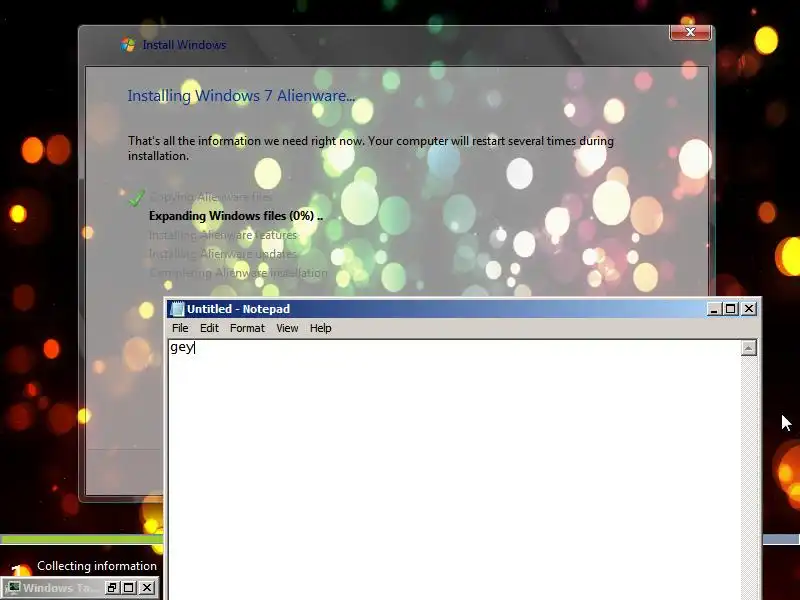
Task: Click the "Collecting information" stage label
Action: pyautogui.click(x=97, y=566)
